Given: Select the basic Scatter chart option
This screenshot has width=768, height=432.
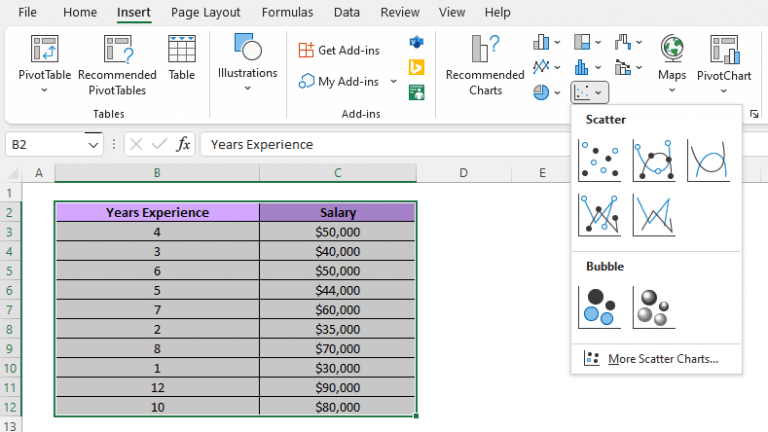Looking at the screenshot, I should tap(599, 160).
